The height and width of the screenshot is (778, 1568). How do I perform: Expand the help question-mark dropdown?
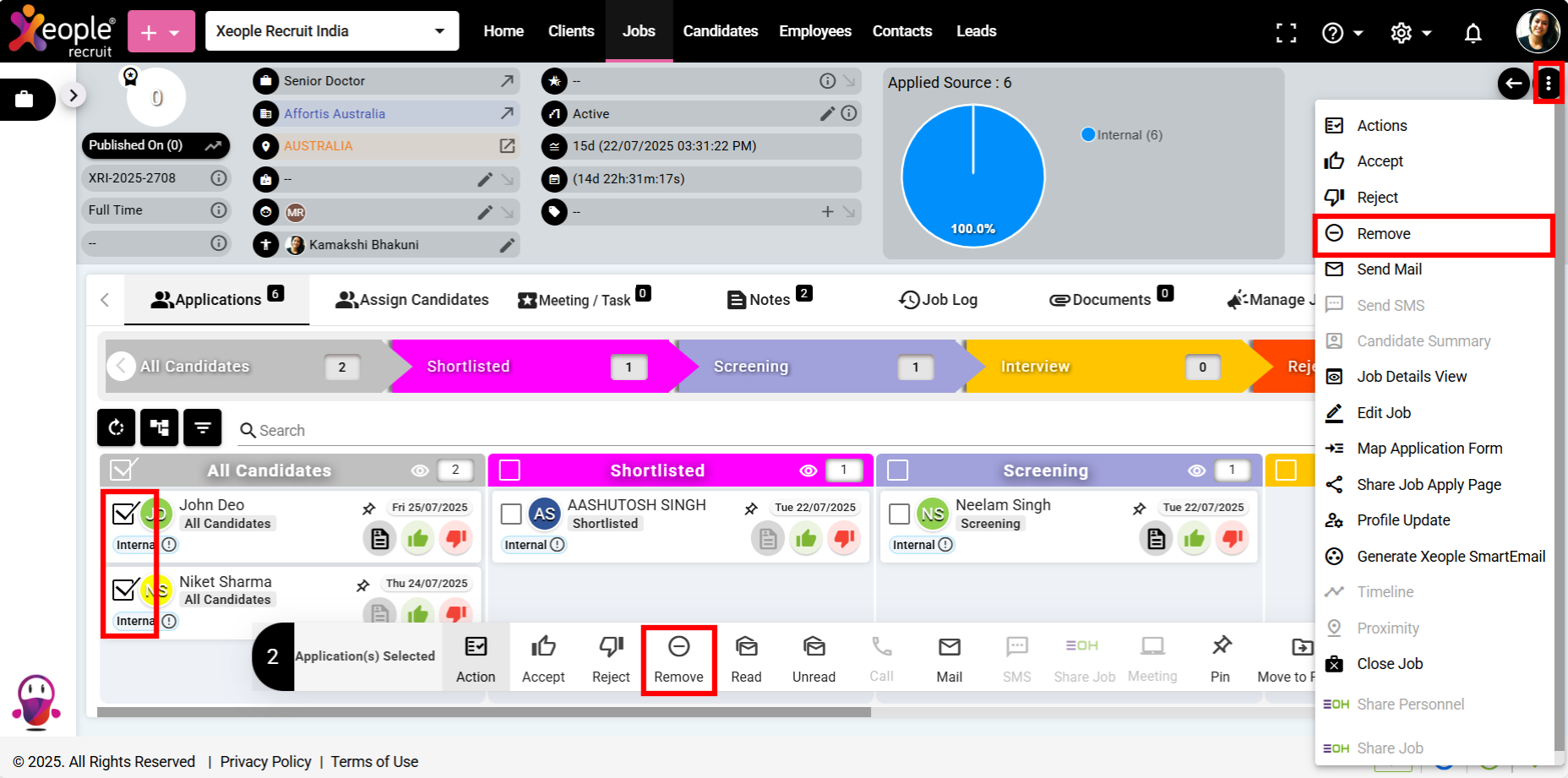pos(1342,33)
